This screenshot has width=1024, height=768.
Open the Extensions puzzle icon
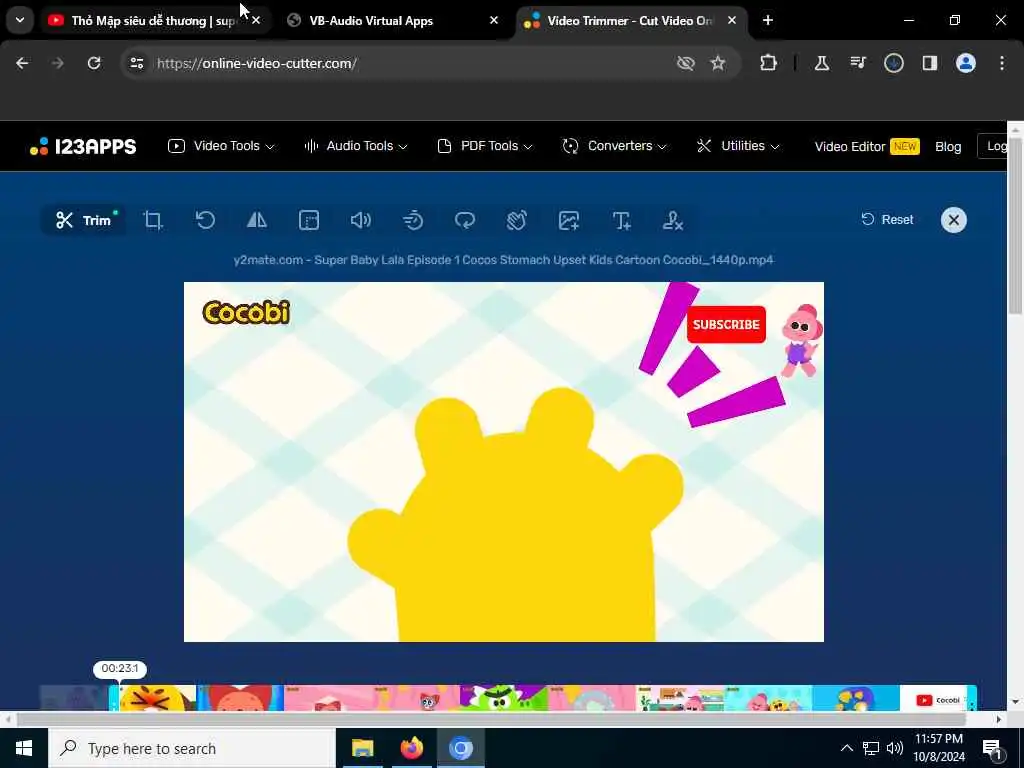pyautogui.click(x=769, y=63)
